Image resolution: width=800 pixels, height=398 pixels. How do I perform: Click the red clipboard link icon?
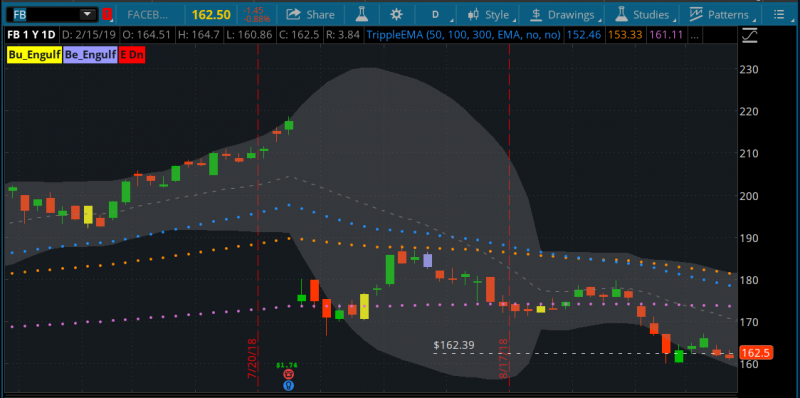pyautogui.click(x=107, y=14)
